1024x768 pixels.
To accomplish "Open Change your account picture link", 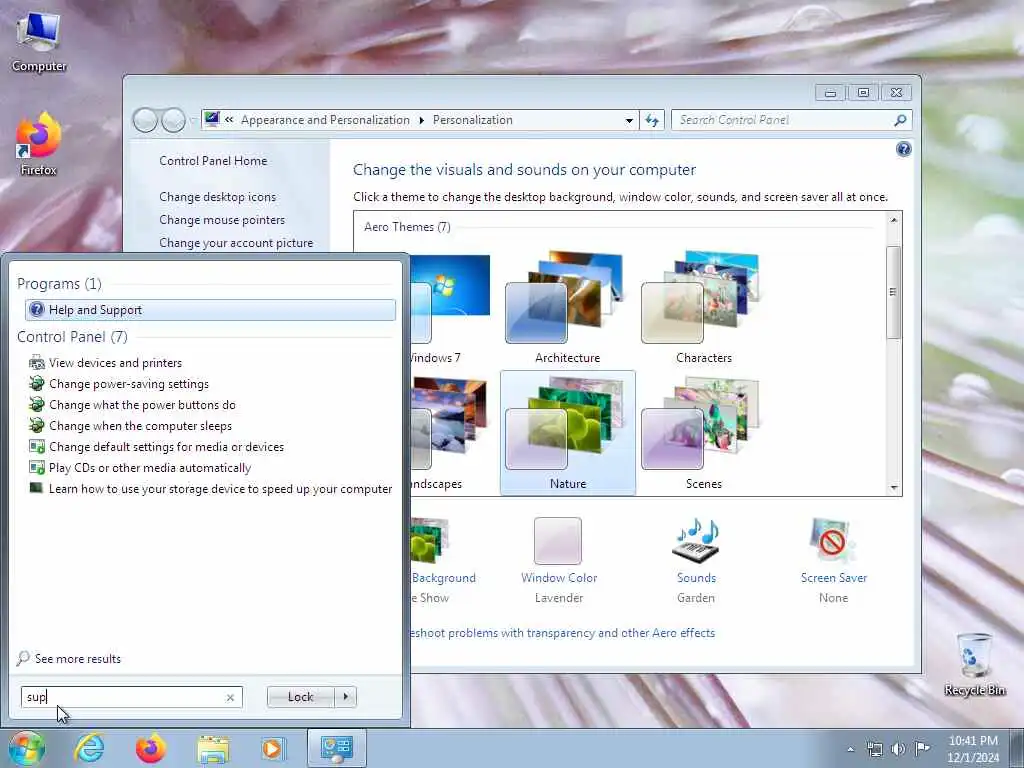I will pos(236,242).
